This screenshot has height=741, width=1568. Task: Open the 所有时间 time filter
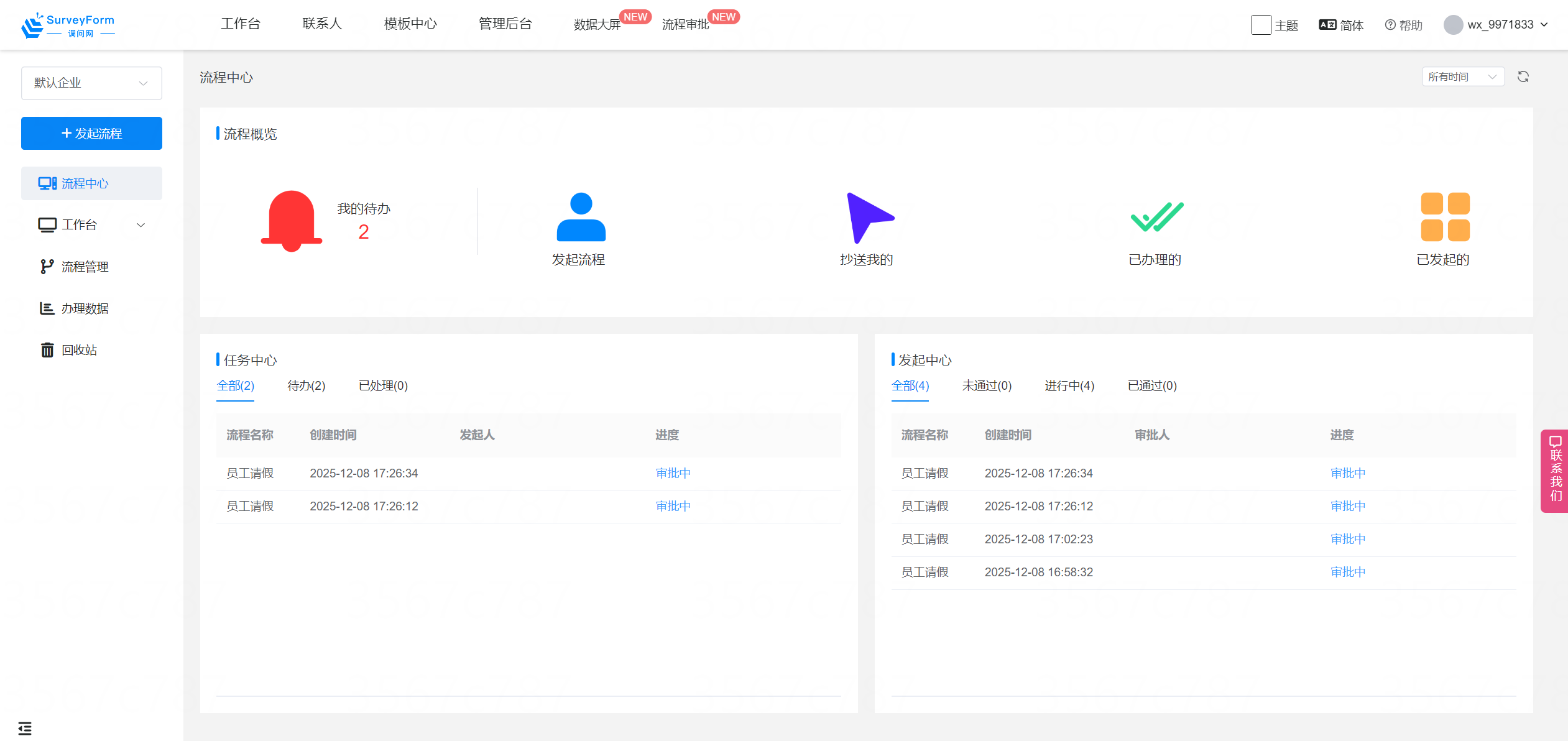pyautogui.click(x=1462, y=76)
